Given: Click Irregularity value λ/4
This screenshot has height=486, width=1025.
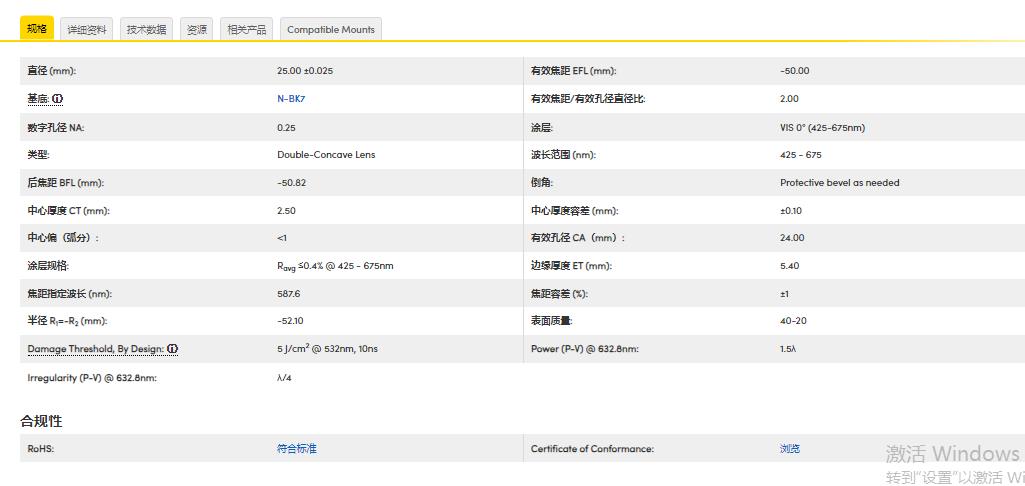Looking at the screenshot, I should click(284, 378).
